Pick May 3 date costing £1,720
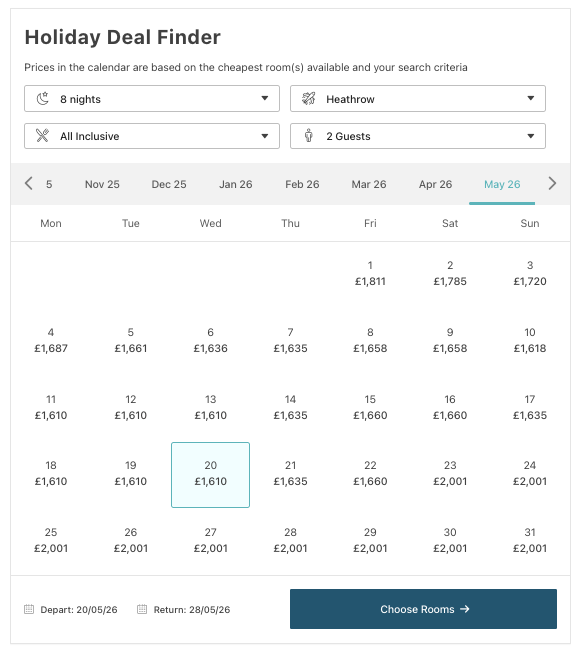 530,273
